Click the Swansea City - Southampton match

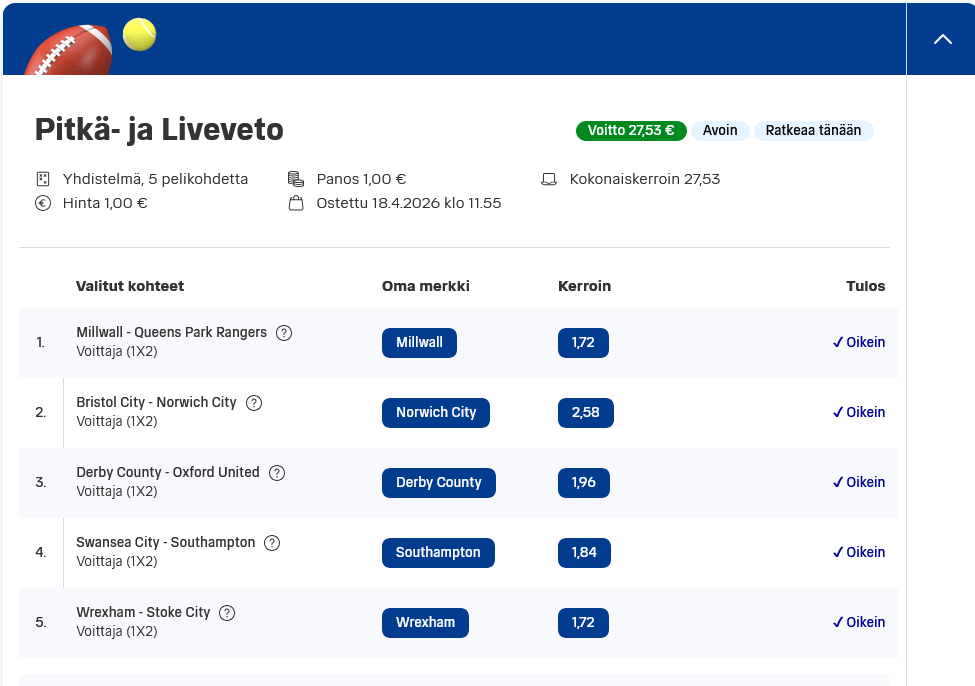[x=166, y=543]
